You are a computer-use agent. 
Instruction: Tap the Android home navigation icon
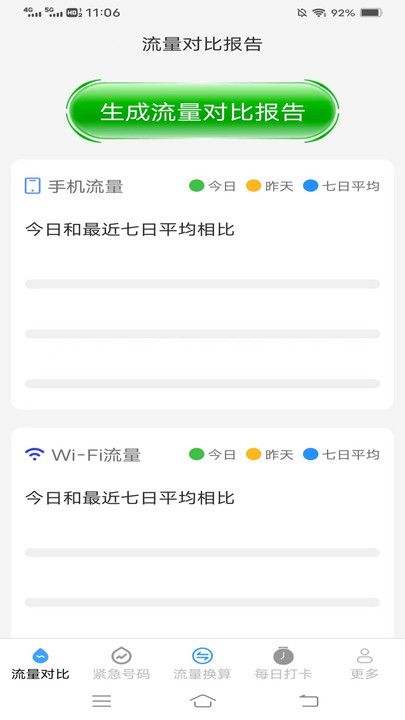202,701
